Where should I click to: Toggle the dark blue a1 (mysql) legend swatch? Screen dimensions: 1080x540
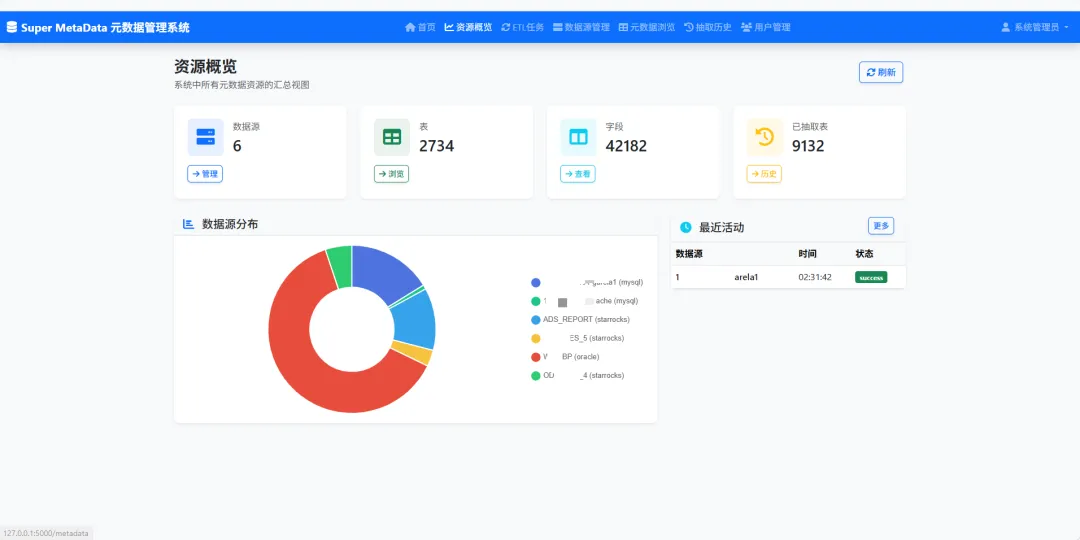tap(536, 282)
